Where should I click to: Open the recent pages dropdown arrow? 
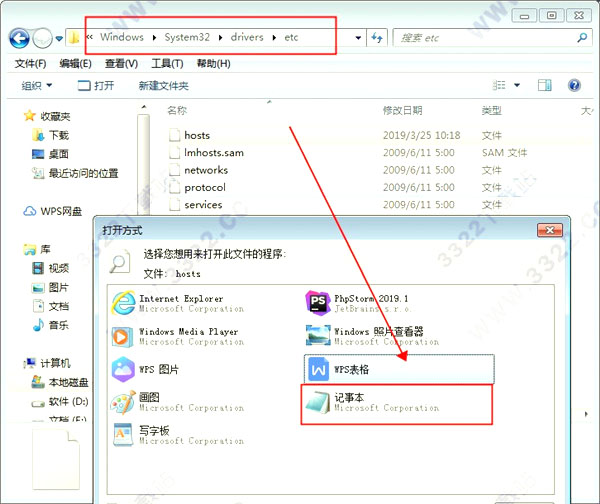[x=59, y=38]
